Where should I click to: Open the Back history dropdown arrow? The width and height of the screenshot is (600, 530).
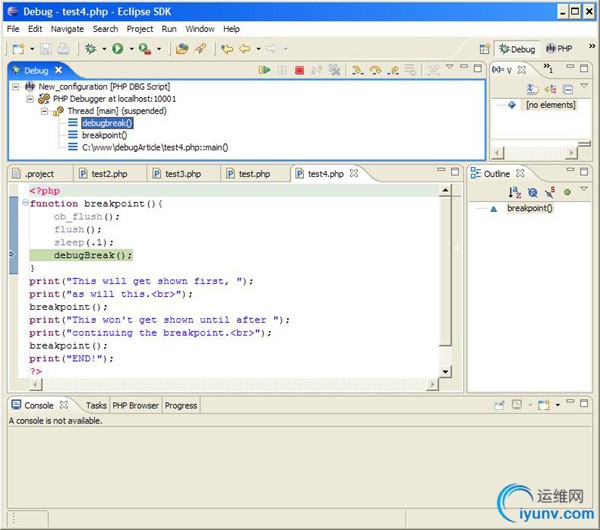tap(259, 49)
